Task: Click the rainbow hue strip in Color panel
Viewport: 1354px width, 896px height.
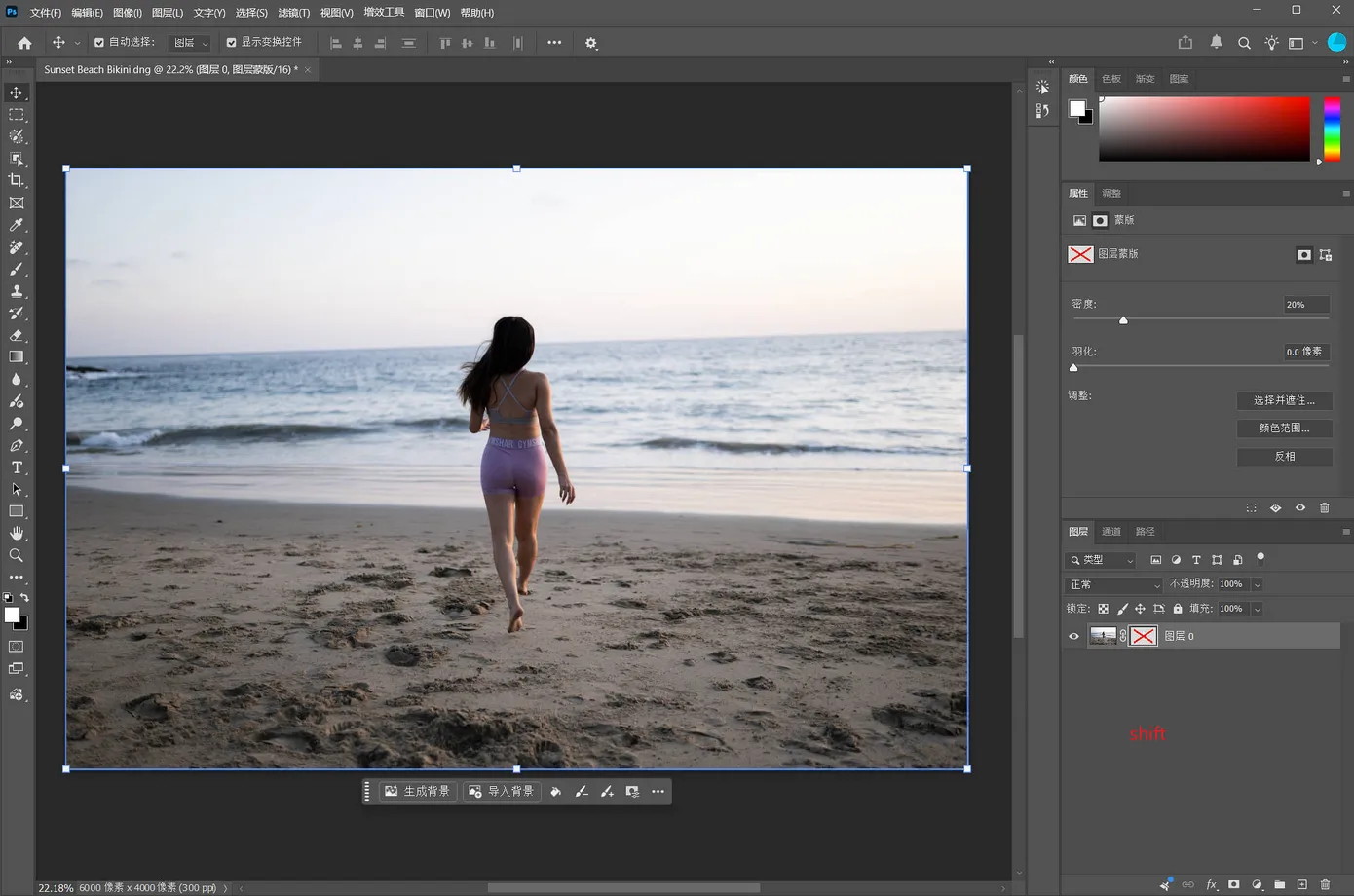Action: point(1332,129)
